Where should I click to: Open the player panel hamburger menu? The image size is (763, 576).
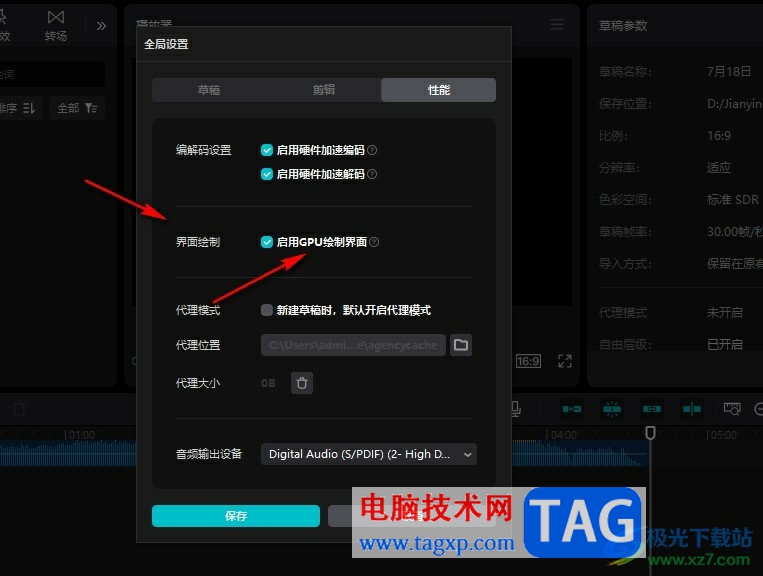pyautogui.click(x=557, y=24)
